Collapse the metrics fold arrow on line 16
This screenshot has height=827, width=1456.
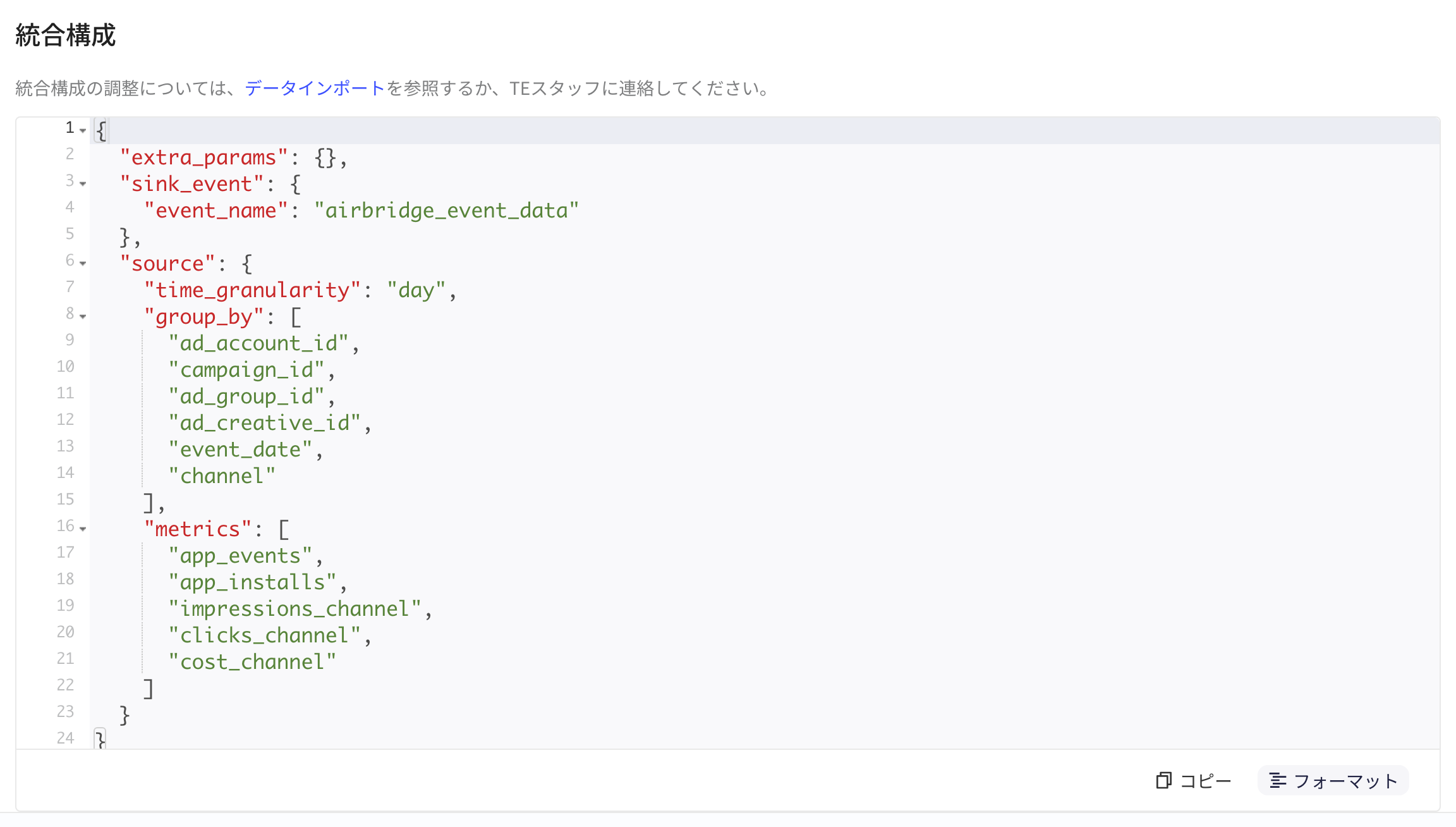[83, 529]
